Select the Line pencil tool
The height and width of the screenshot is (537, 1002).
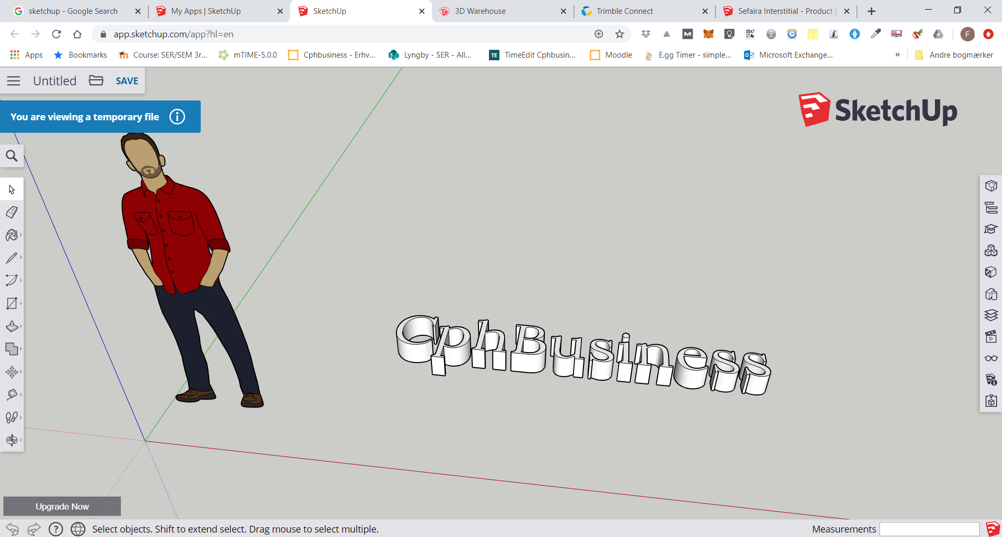pyautogui.click(x=12, y=258)
